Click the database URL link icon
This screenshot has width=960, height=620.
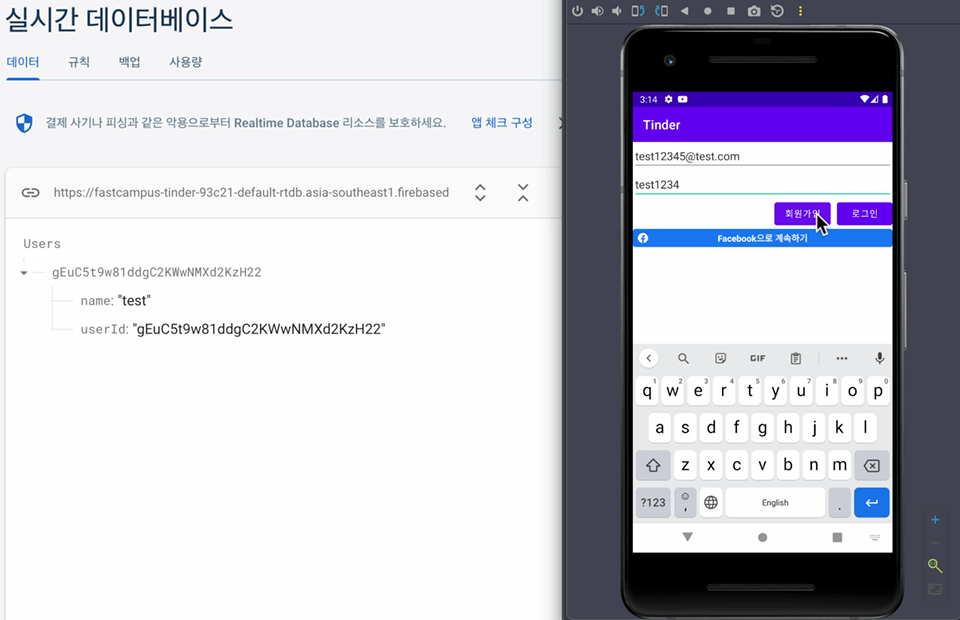tap(31, 193)
